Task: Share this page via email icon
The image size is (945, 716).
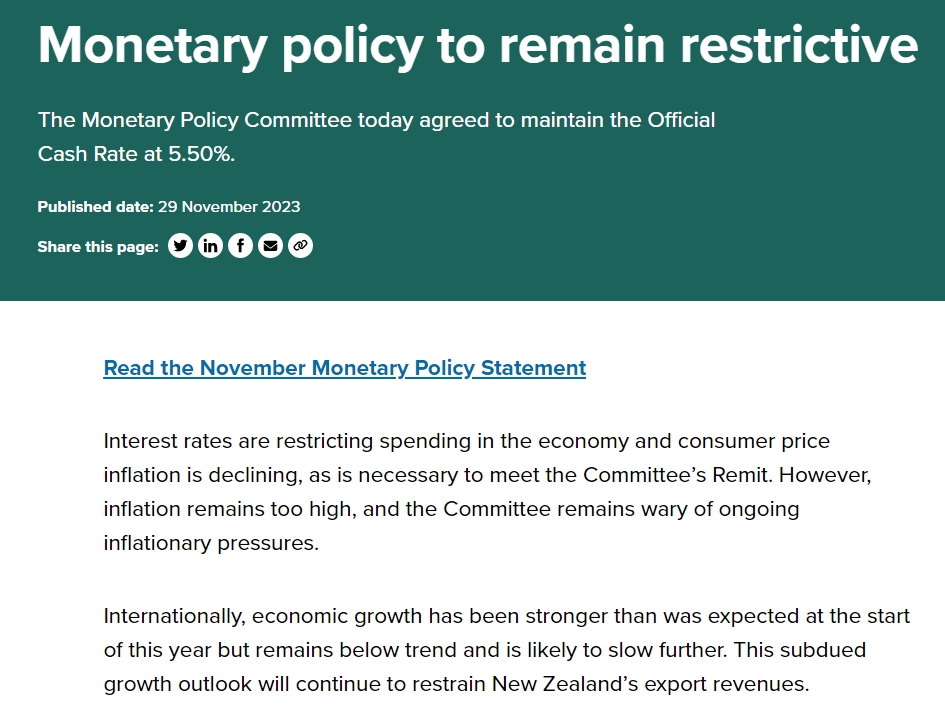Action: [270, 246]
